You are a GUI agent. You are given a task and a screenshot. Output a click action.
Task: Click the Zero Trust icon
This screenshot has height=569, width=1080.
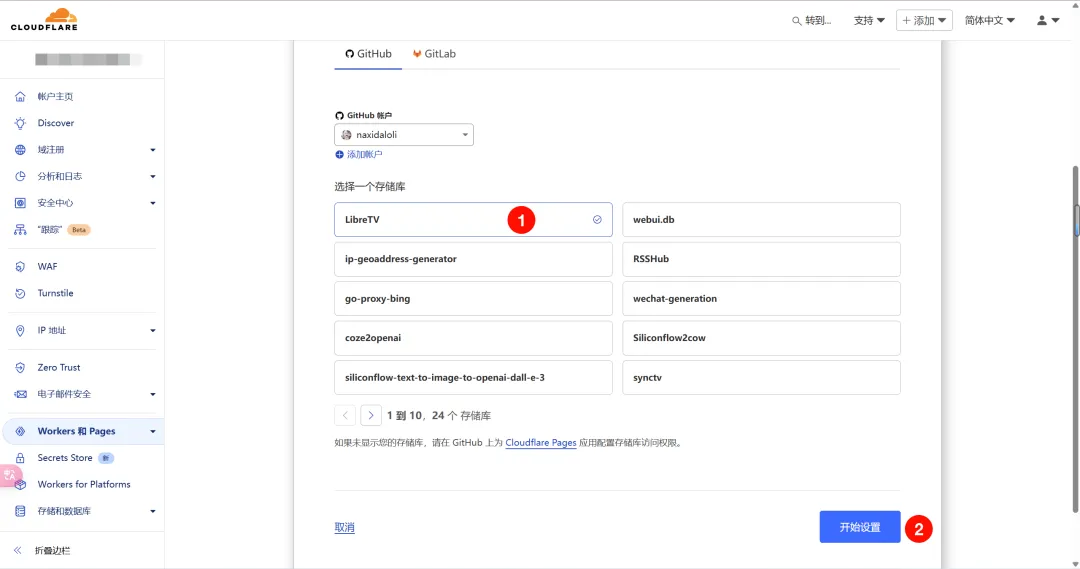tap(20, 368)
